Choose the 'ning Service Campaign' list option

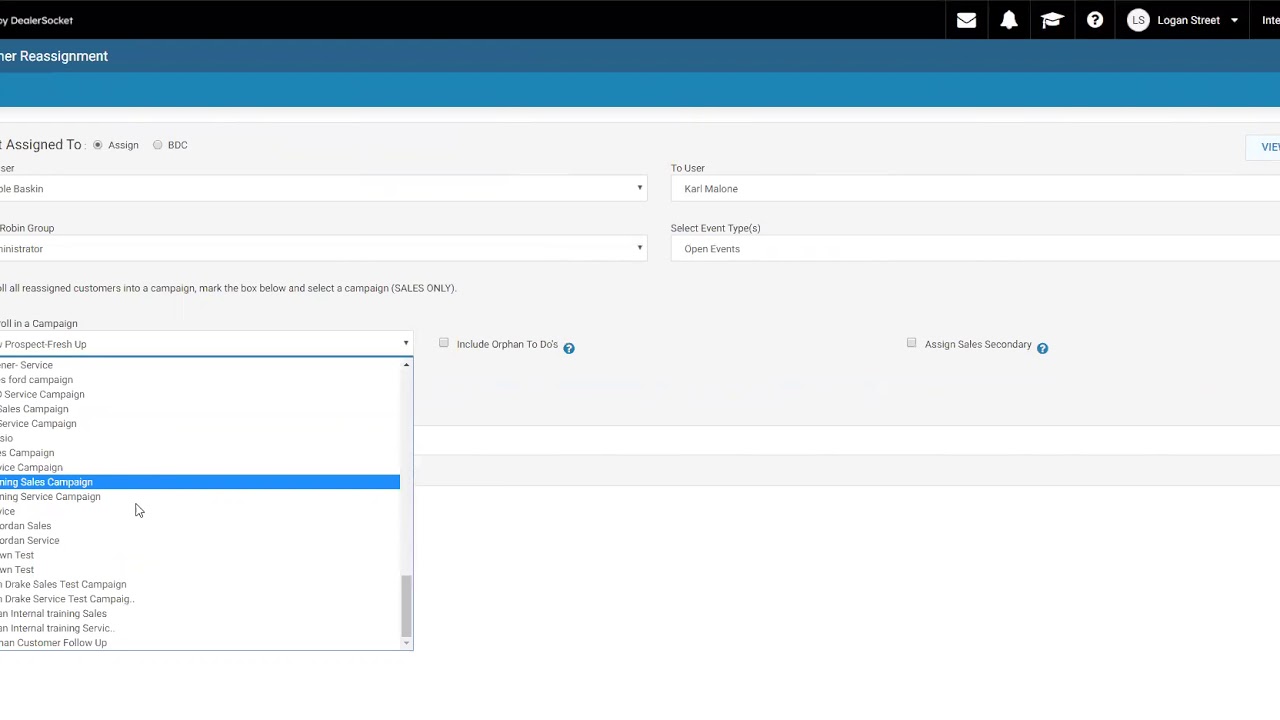pyautogui.click(x=200, y=497)
